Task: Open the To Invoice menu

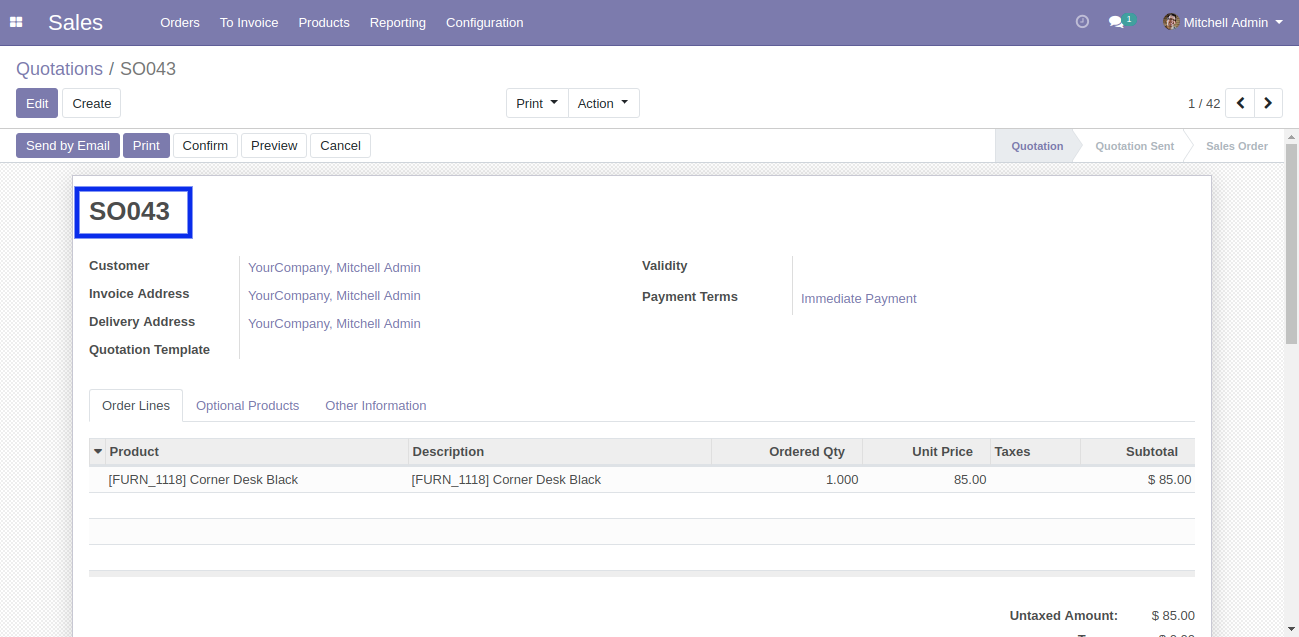Action: (x=249, y=22)
